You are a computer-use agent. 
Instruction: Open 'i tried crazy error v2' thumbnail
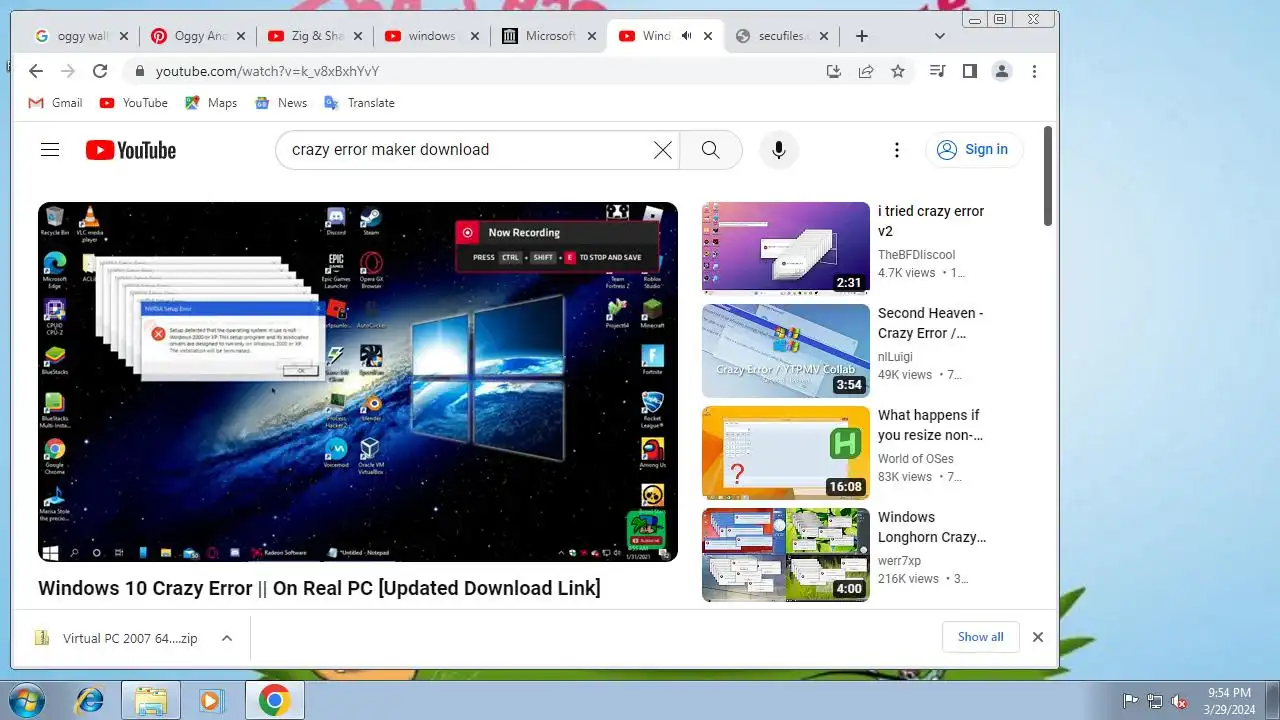pyautogui.click(x=786, y=247)
